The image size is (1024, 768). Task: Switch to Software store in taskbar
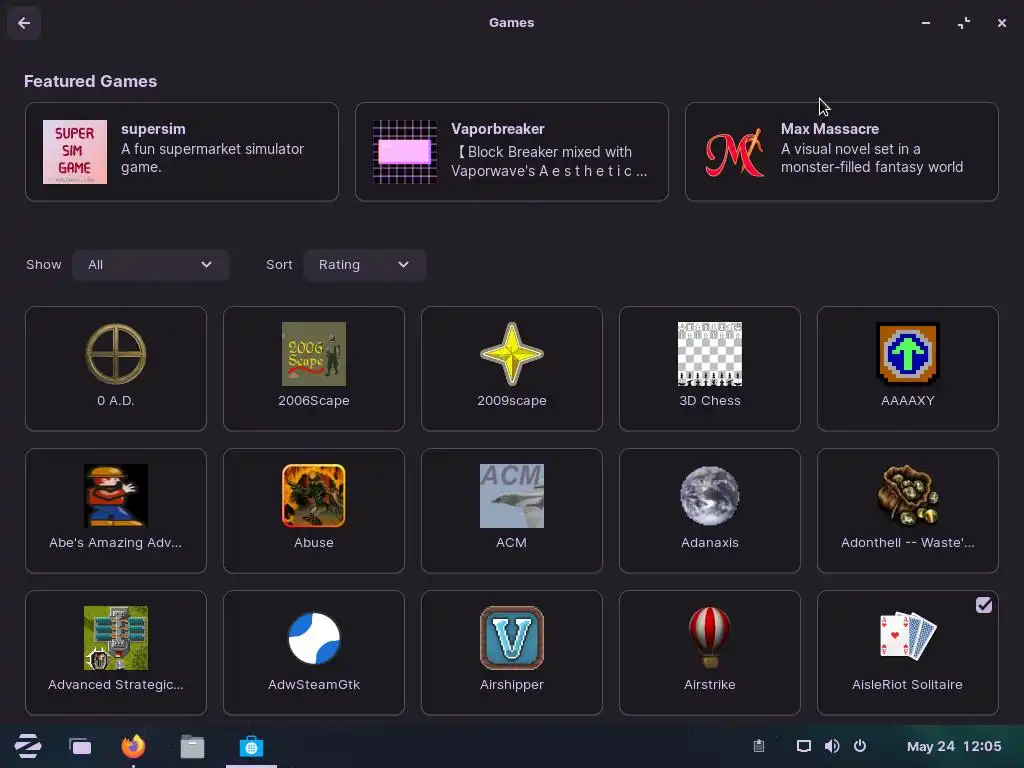click(x=251, y=746)
